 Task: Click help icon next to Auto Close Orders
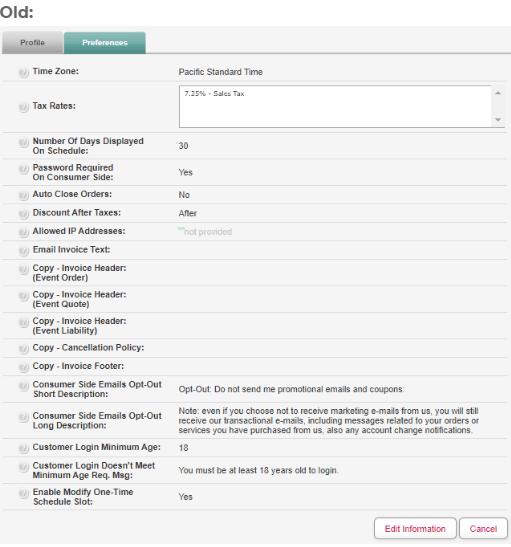tap(23, 195)
